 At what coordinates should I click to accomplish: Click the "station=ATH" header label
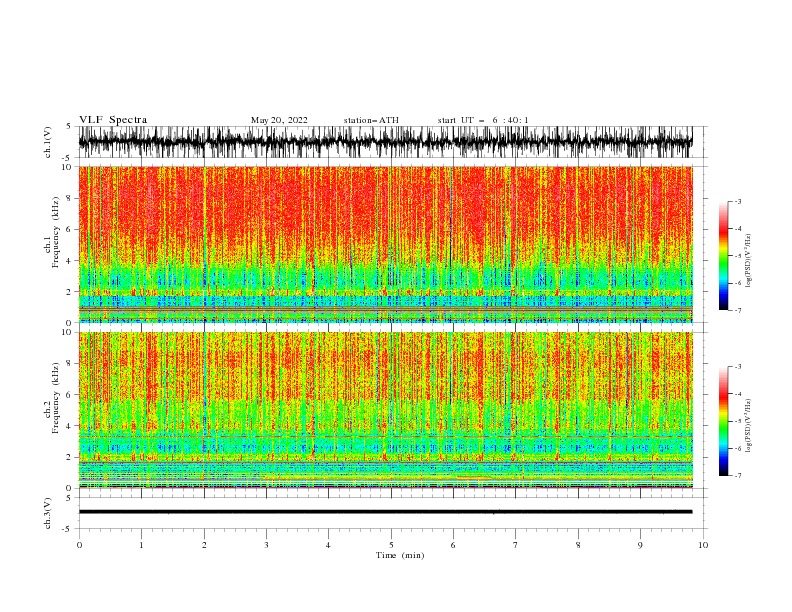(371, 120)
